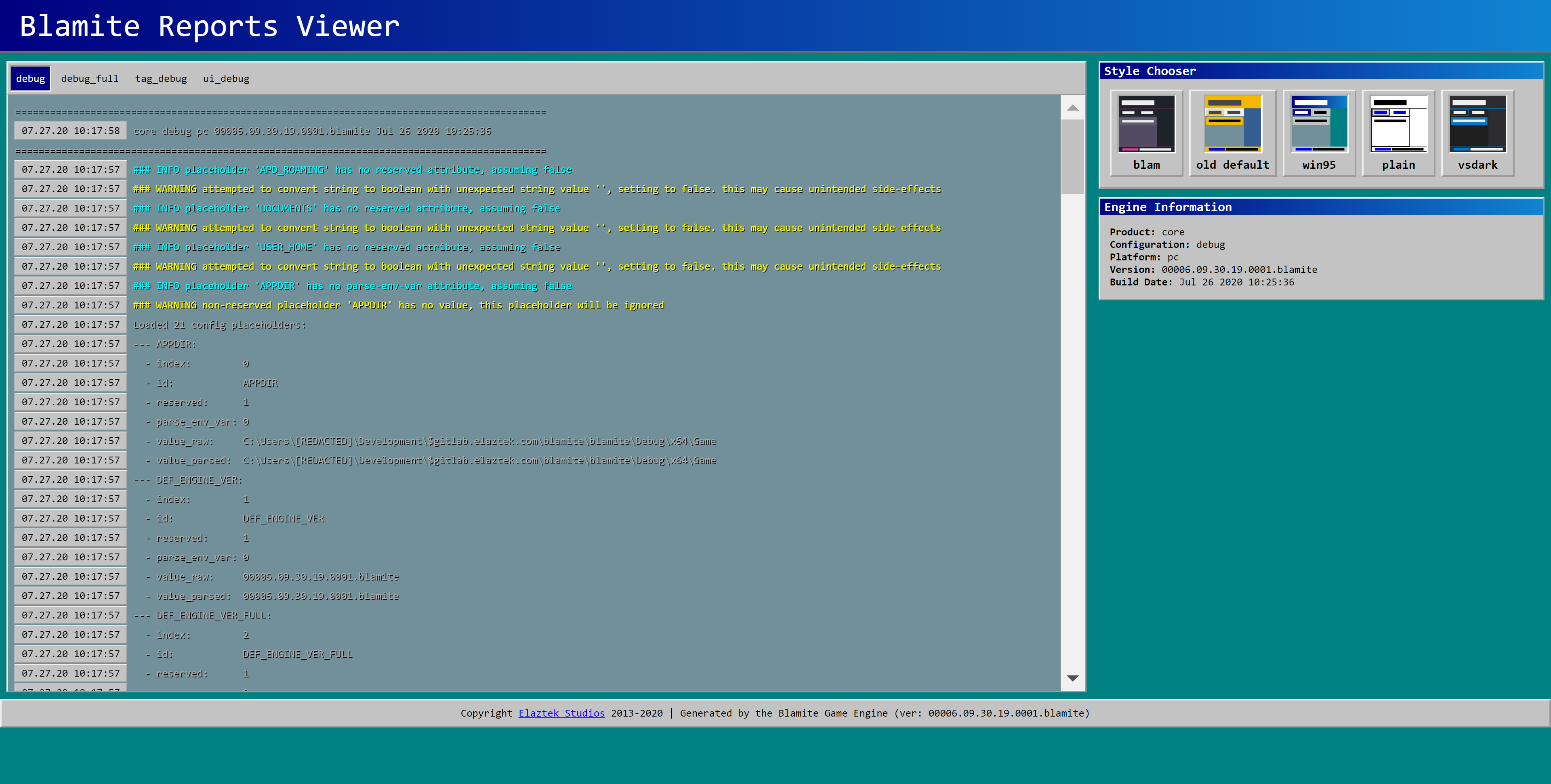Screen dimensions: 1551x784
Task: Switch to the debug_full tab
Action: 90,79
